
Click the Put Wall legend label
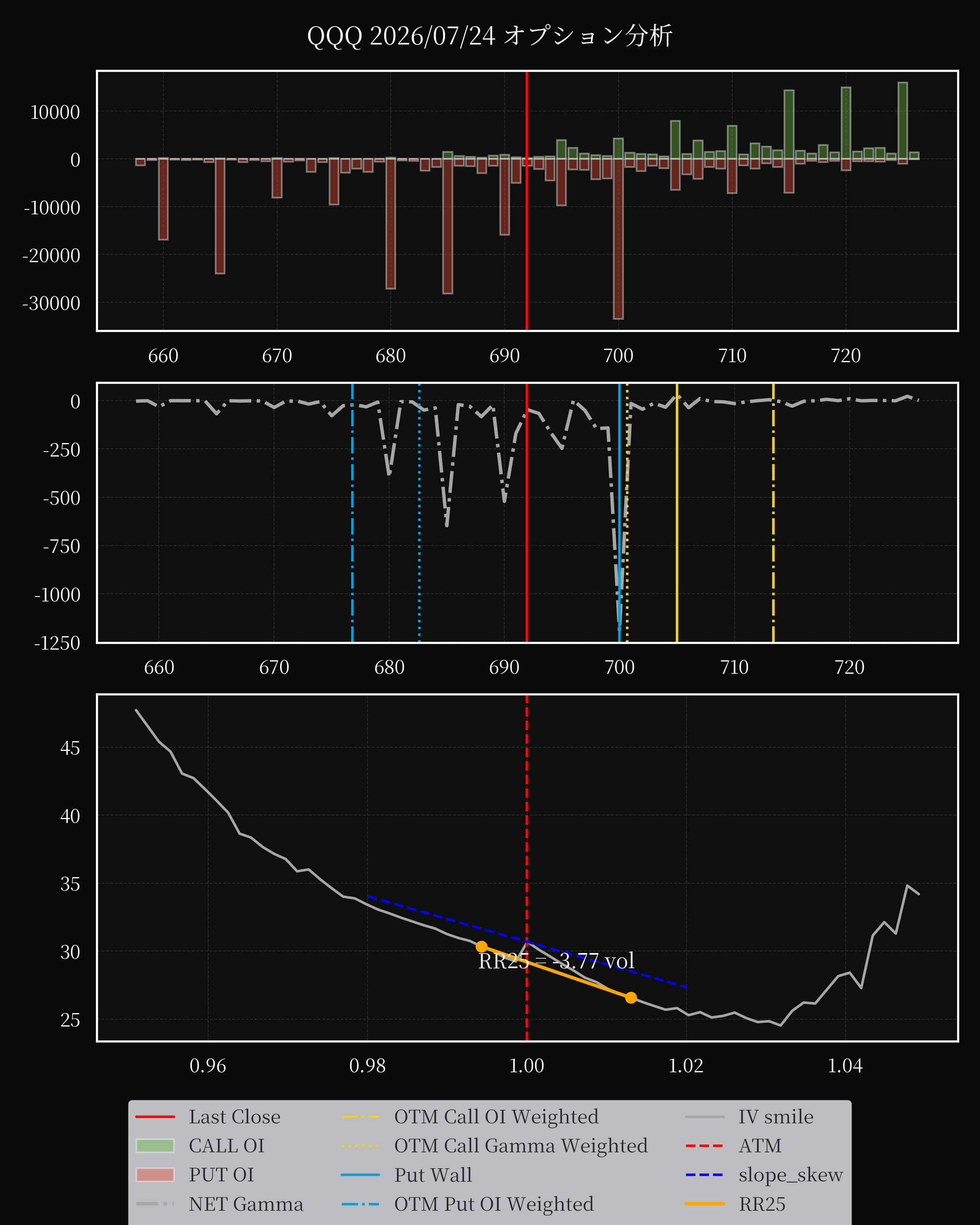pyautogui.click(x=433, y=1174)
